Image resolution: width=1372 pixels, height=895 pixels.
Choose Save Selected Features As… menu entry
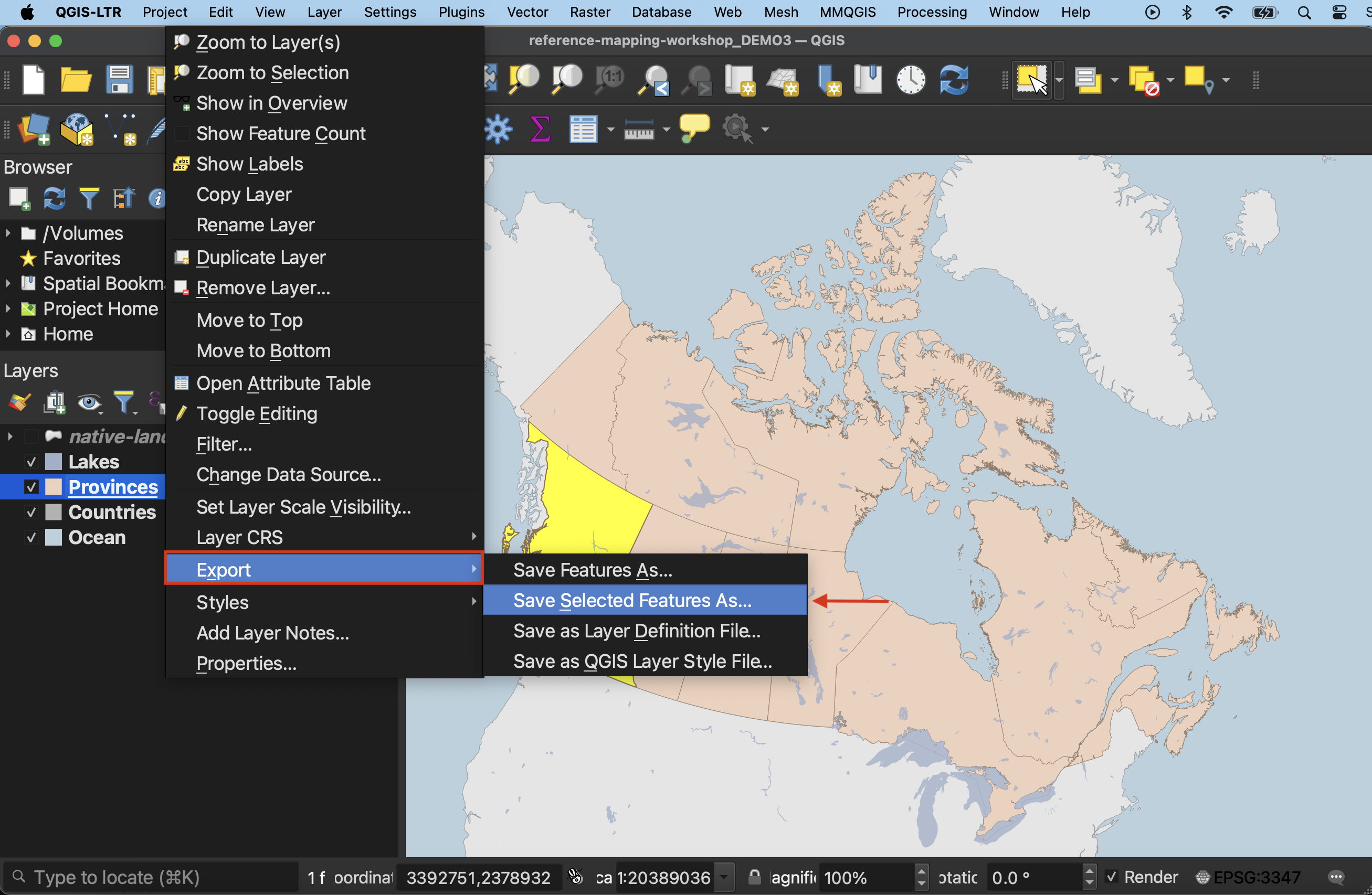[x=632, y=600]
